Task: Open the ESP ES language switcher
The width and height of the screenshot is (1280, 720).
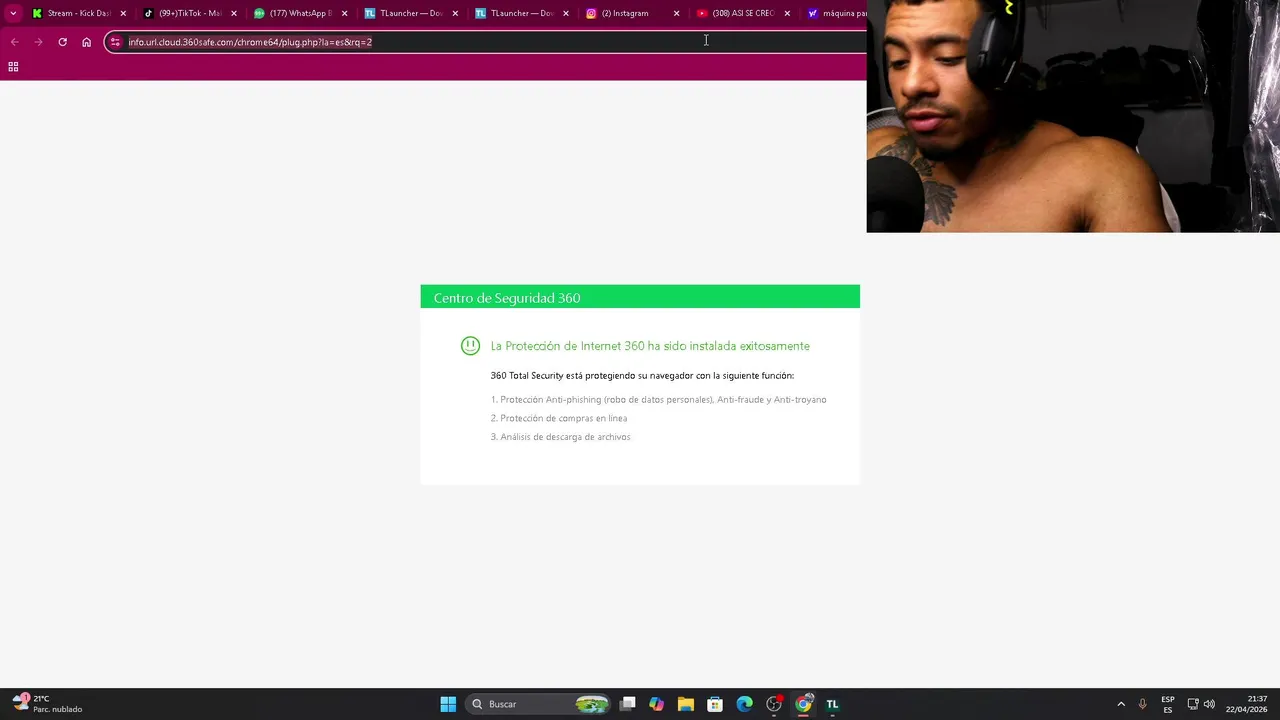Action: [1168, 704]
